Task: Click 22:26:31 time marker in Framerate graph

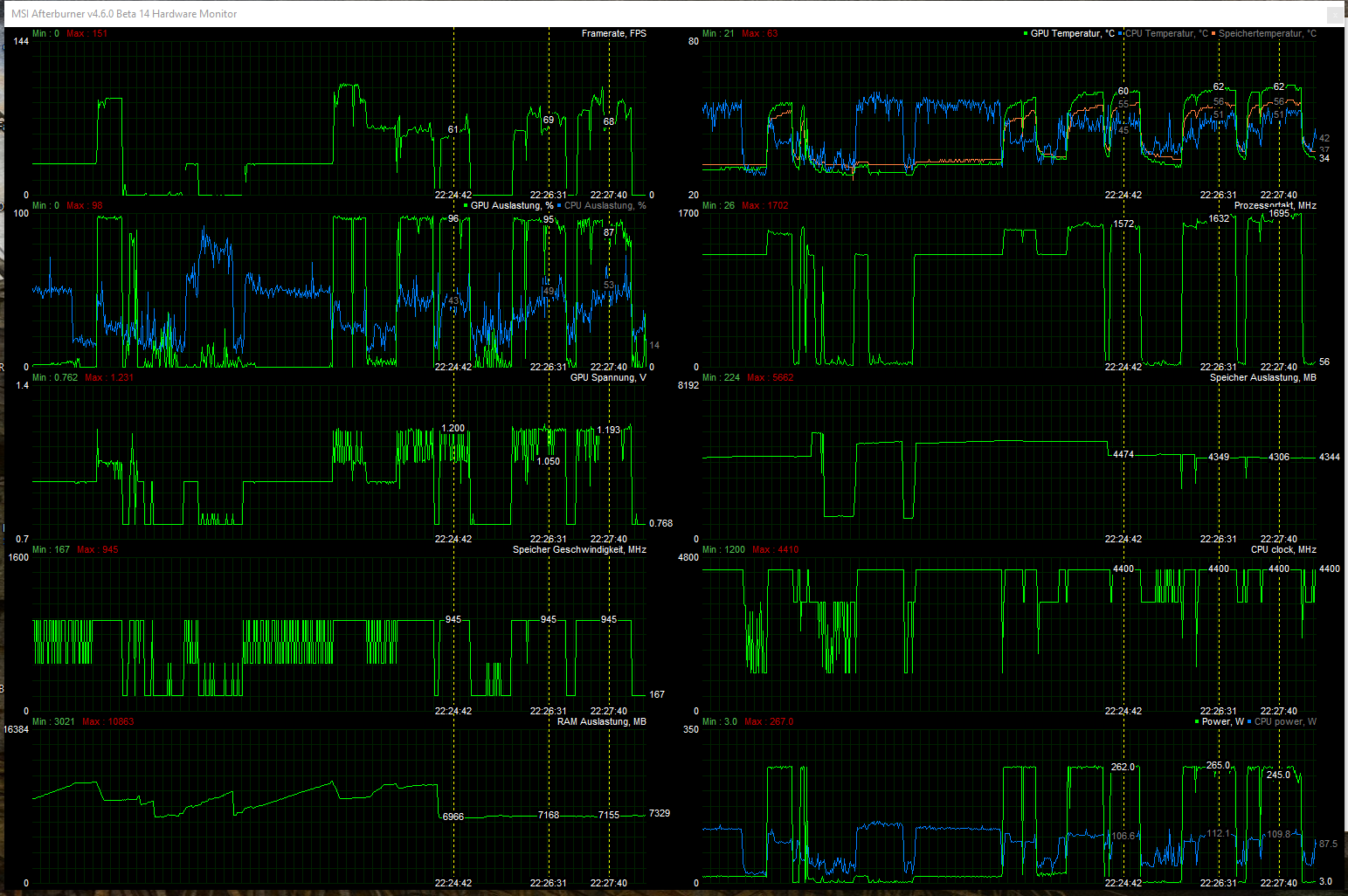Action: (x=549, y=196)
